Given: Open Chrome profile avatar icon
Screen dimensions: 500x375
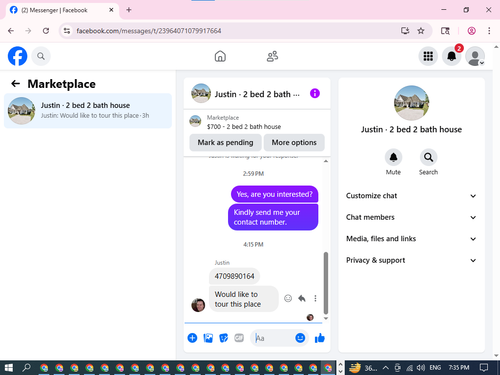Looking at the screenshot, I should [471, 31].
